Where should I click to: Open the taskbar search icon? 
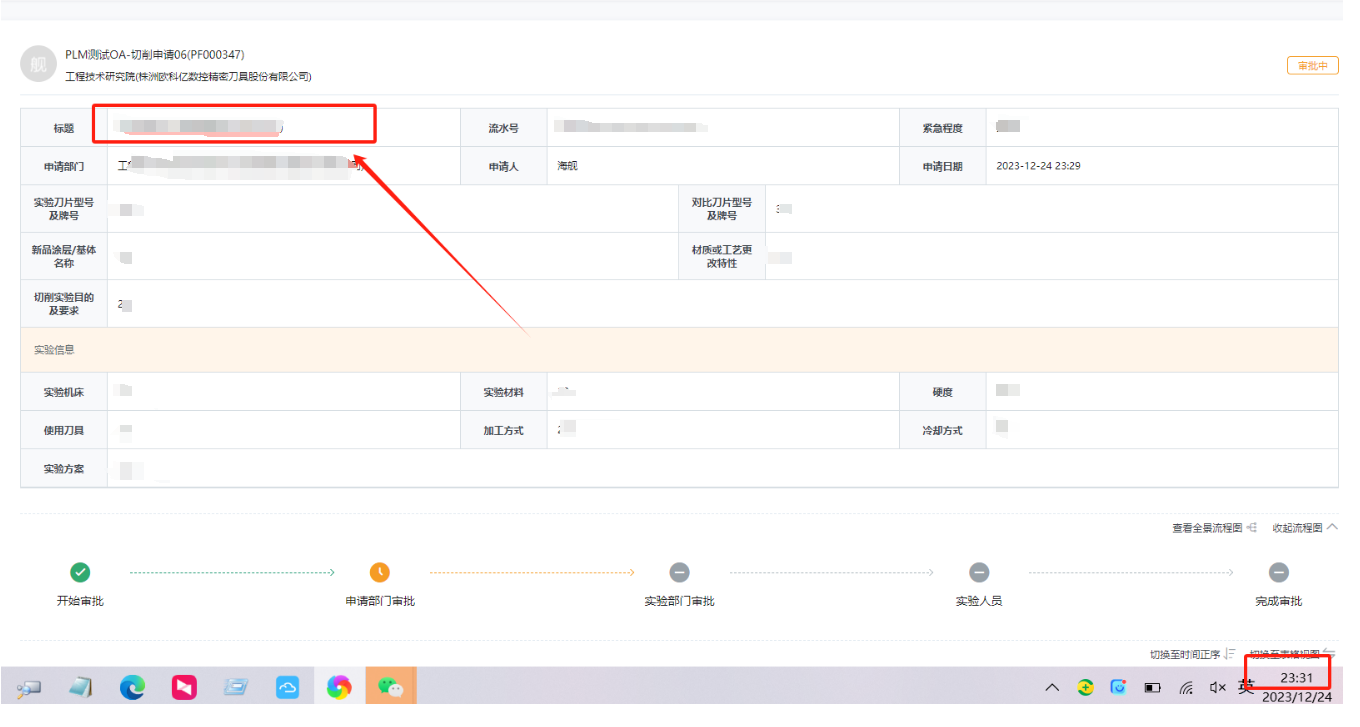point(29,687)
